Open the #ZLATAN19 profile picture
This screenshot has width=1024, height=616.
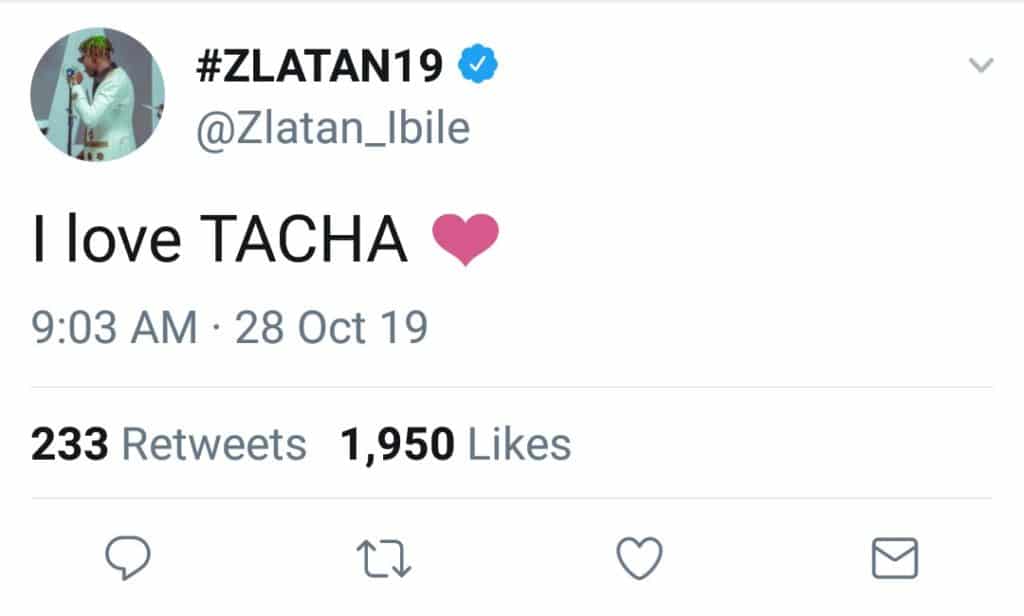point(97,95)
